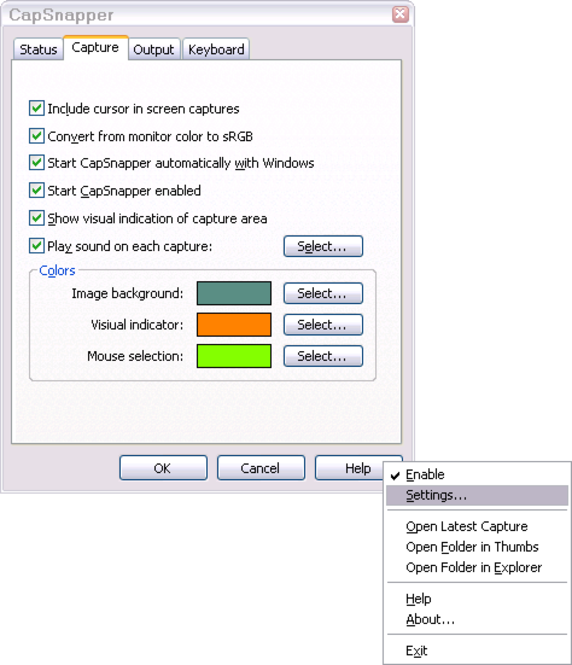Image resolution: width=572 pixels, height=665 pixels.
Task: Open the Output tab
Action: [153, 49]
